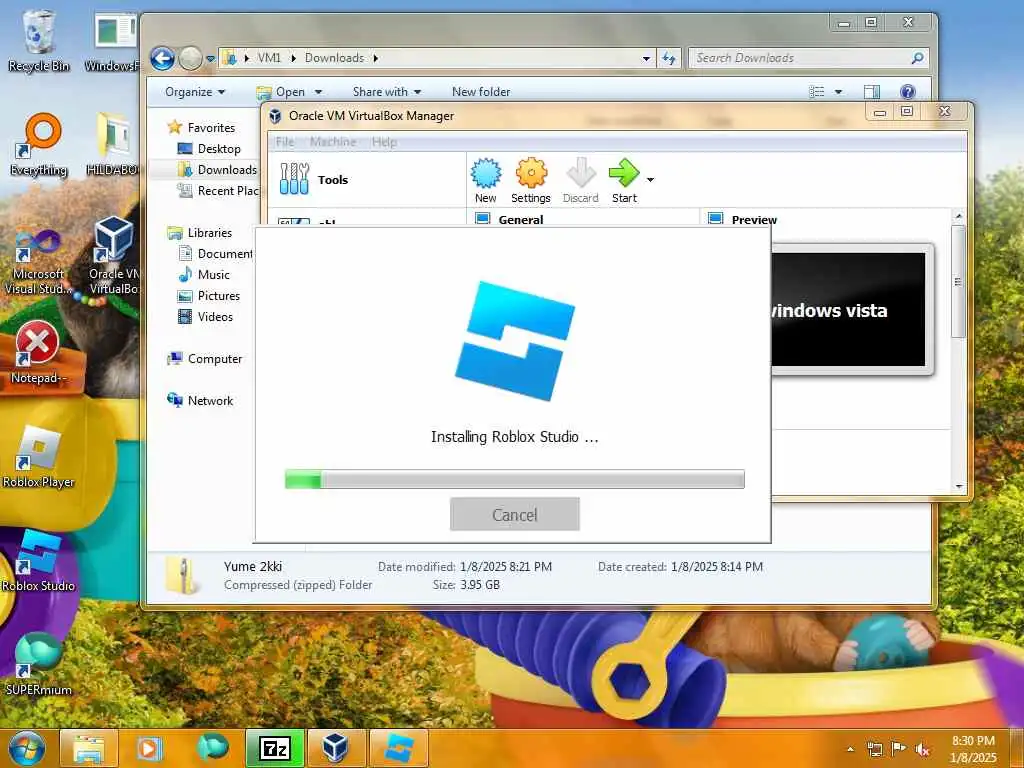Screen dimensions: 1024x768
Task: Open the Roblox Player desktop shortcut
Action: pyautogui.click(x=38, y=457)
